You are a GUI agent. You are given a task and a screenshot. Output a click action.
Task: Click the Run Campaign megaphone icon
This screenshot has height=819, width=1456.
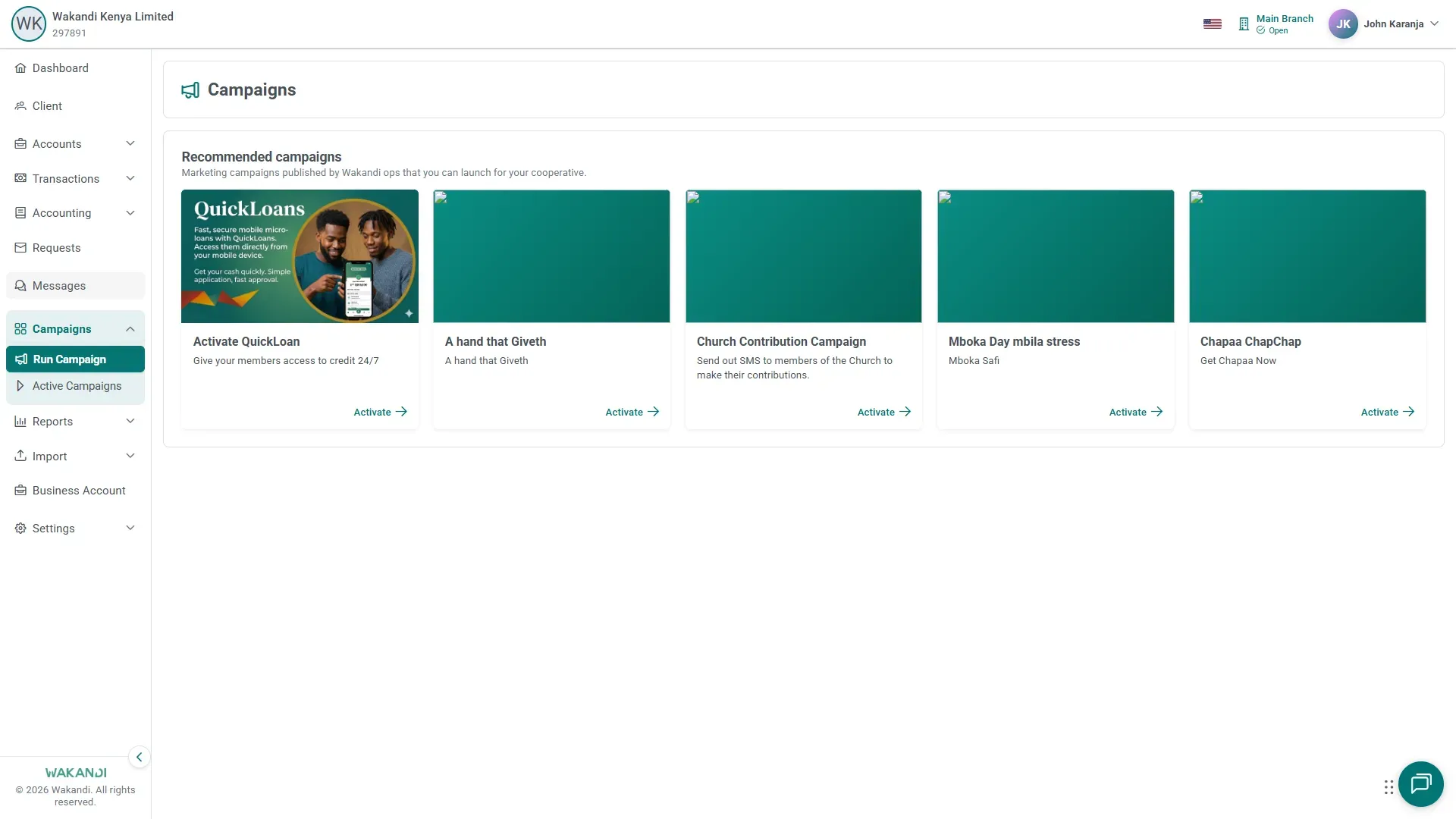(x=21, y=359)
